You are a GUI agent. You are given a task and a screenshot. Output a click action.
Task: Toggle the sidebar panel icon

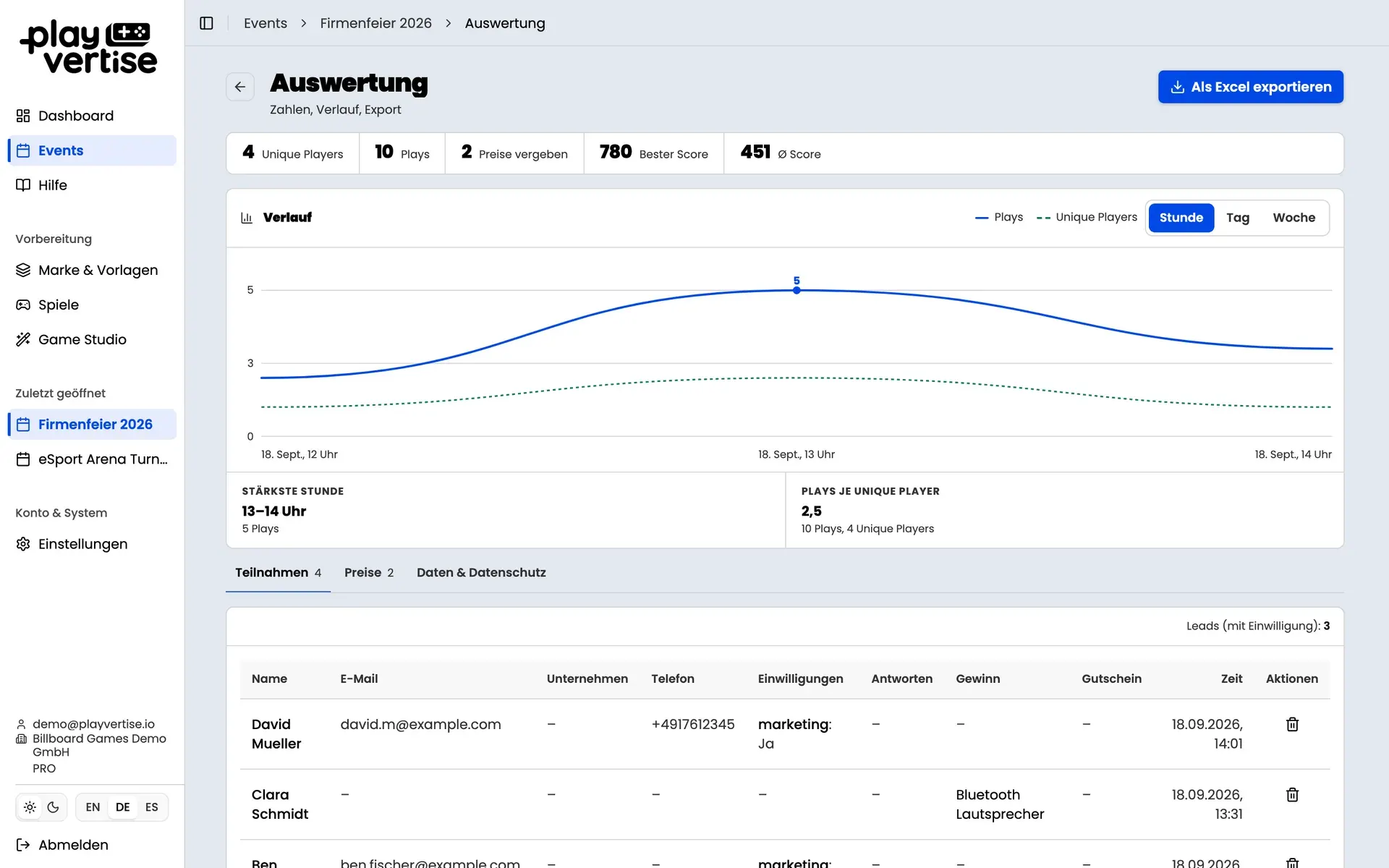[x=206, y=23]
